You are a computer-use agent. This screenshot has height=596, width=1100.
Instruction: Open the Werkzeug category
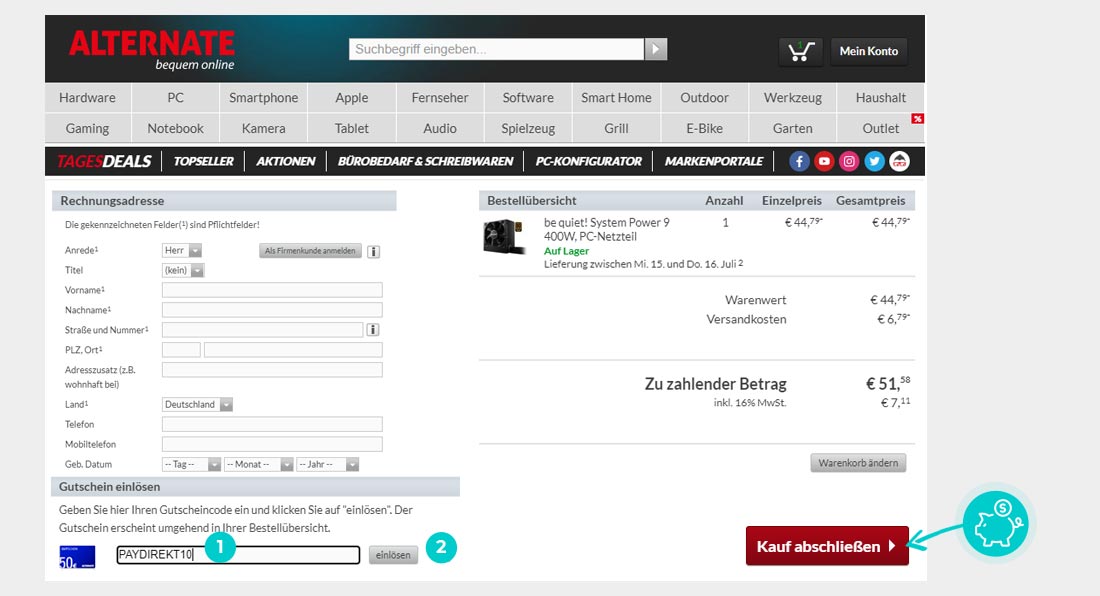click(x=793, y=97)
